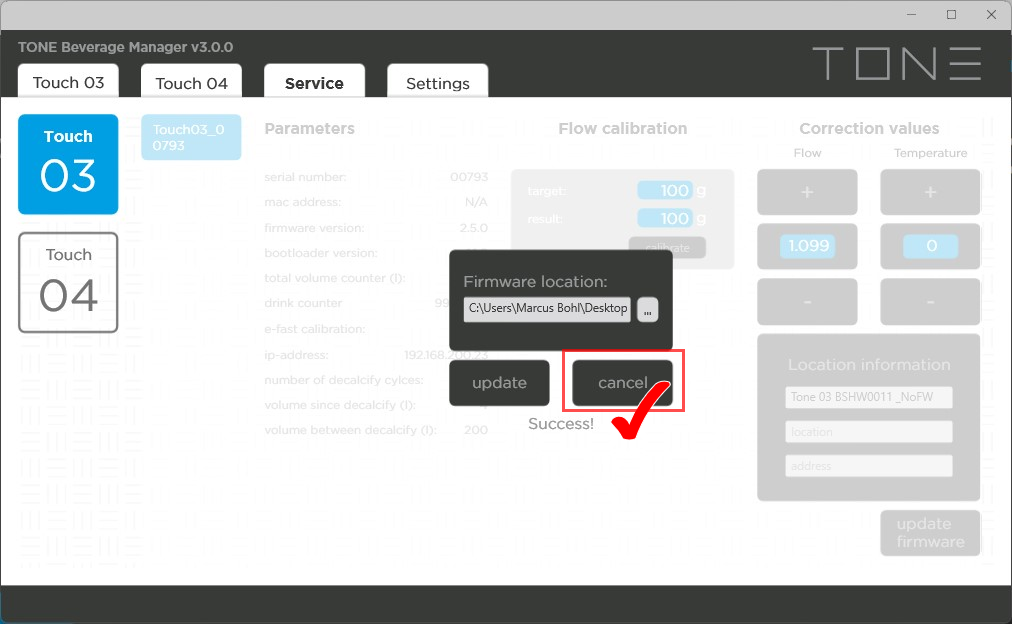The image size is (1012, 624).
Task: Click the 'firmware version:' label
Action: pyautogui.click(x=314, y=228)
